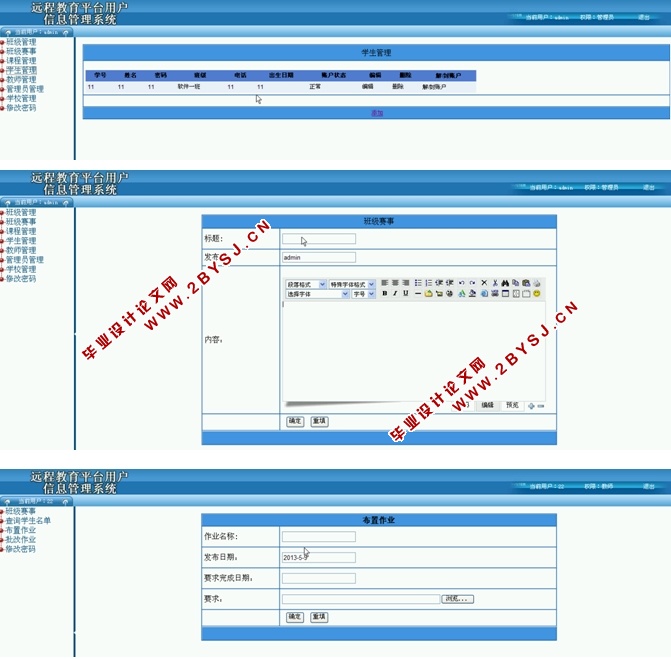Viewport: 671px width, 659px height.
Task: Open 课程管理 in the 学生管理 page sidebar
Action: point(21,61)
